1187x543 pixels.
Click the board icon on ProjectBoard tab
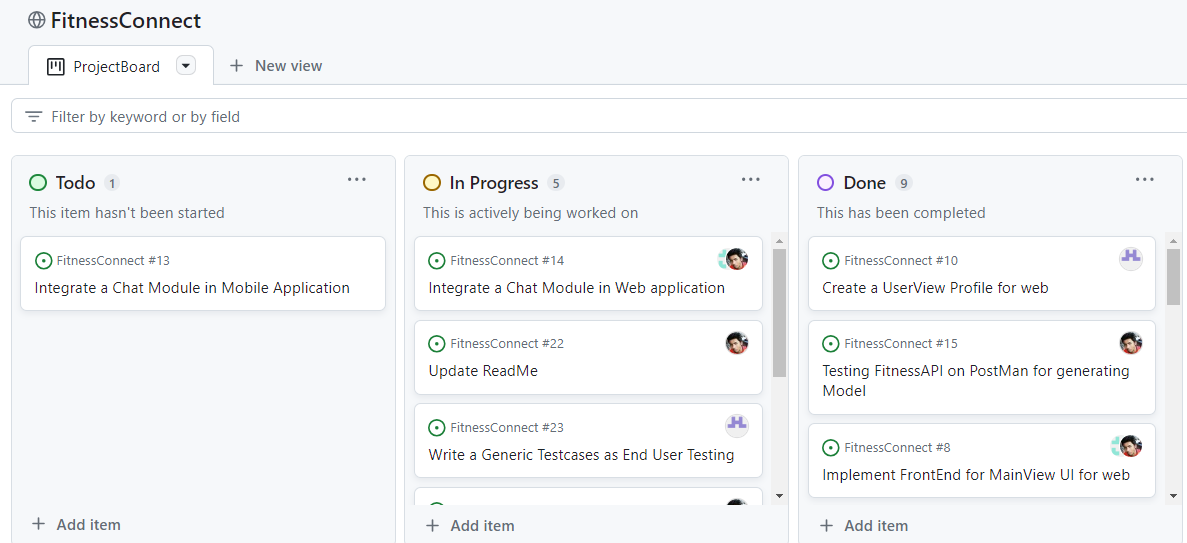[55, 67]
